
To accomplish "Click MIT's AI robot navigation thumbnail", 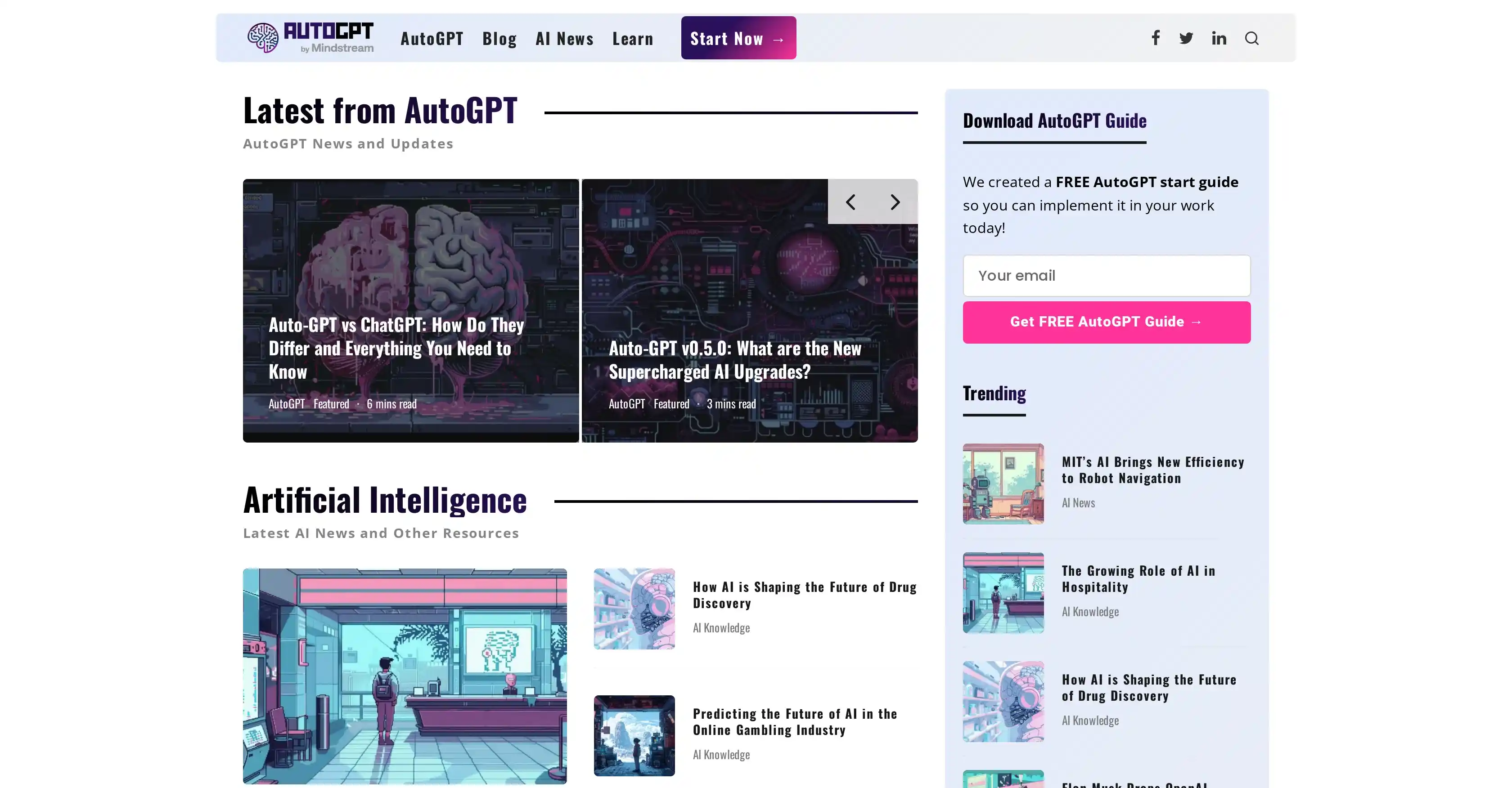I will [x=1003, y=484].
